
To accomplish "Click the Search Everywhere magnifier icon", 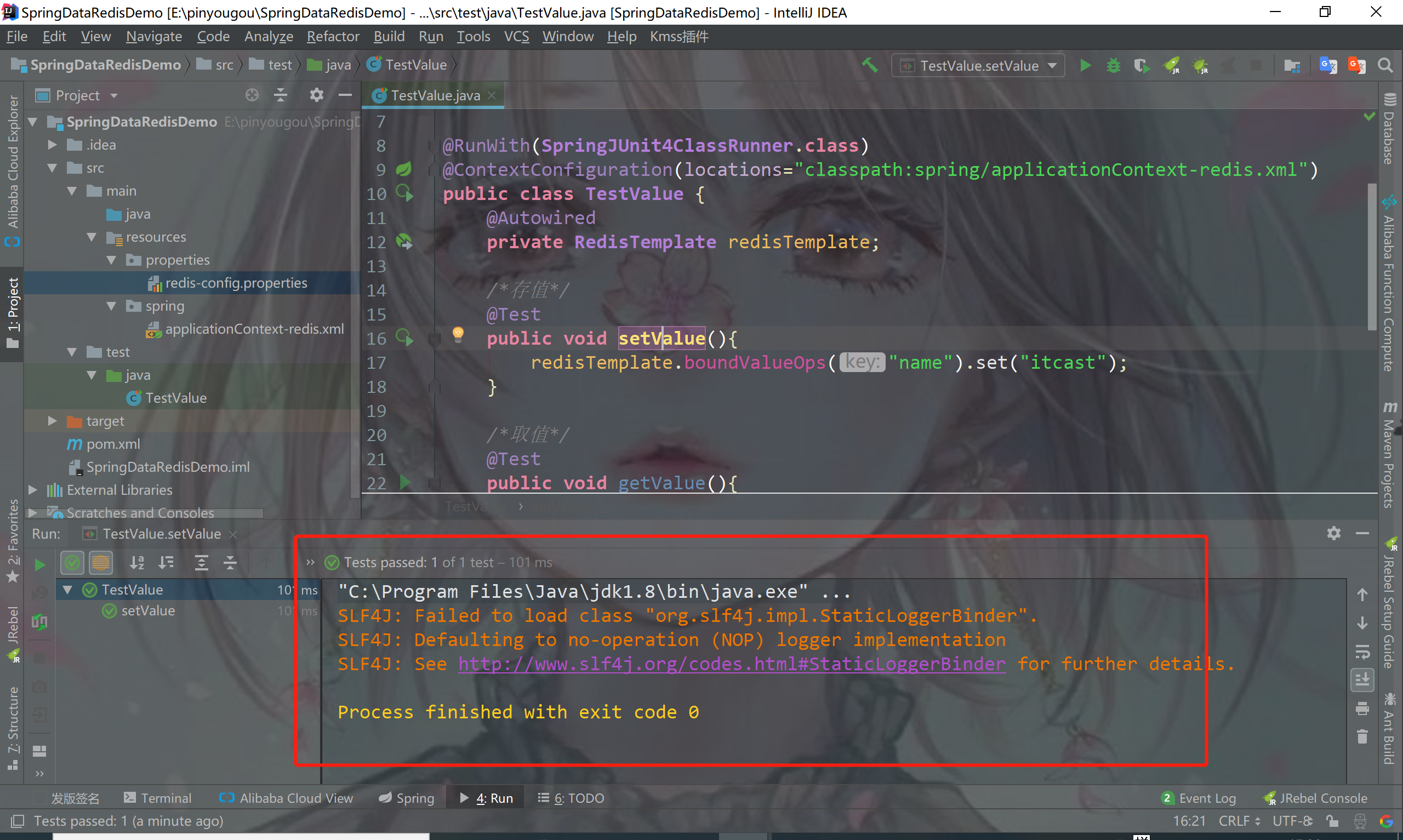I will point(1385,66).
